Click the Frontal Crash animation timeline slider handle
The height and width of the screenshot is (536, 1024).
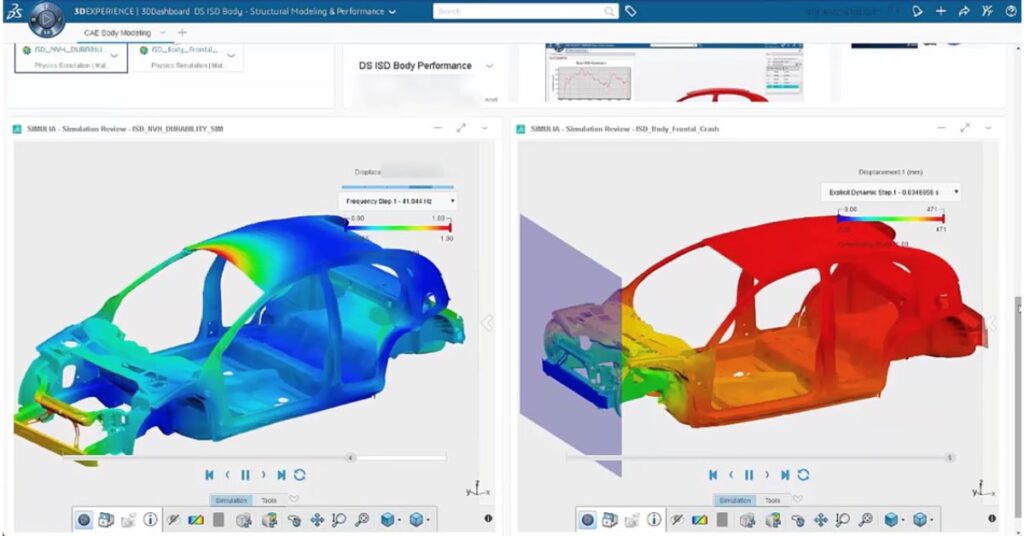(950, 458)
